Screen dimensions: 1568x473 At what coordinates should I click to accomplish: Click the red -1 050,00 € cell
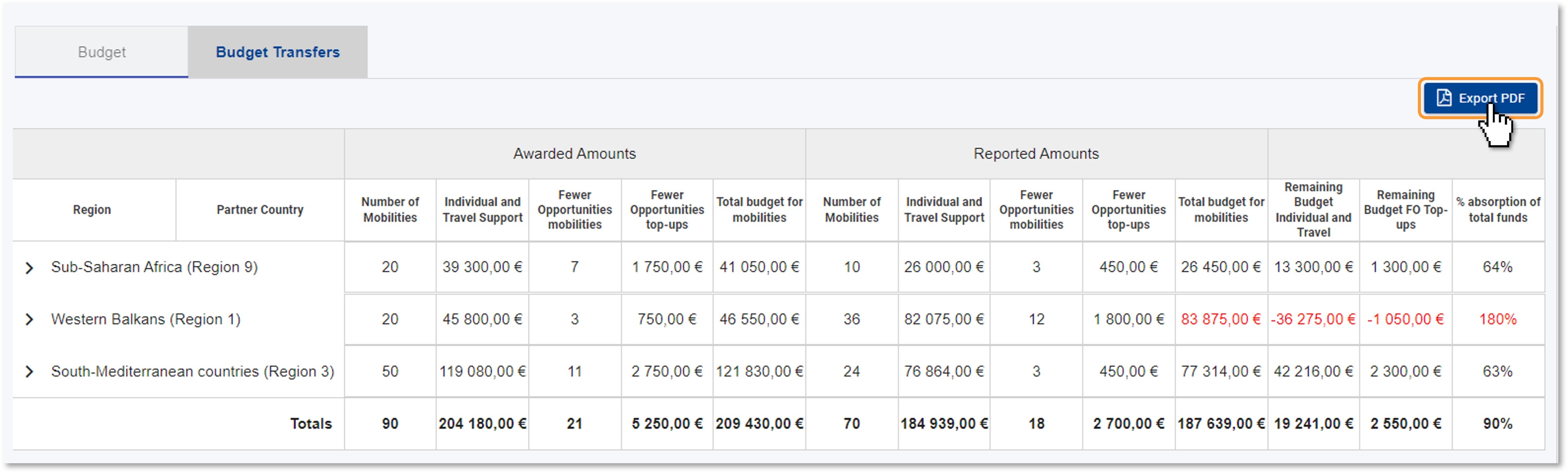[x=1405, y=319]
